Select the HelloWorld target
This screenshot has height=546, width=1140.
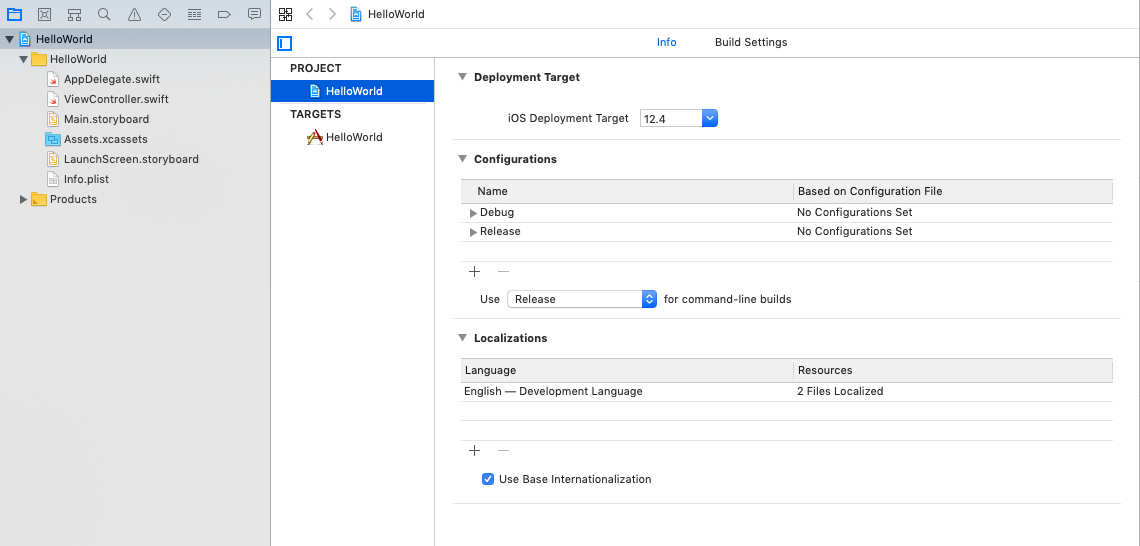tap(353, 137)
